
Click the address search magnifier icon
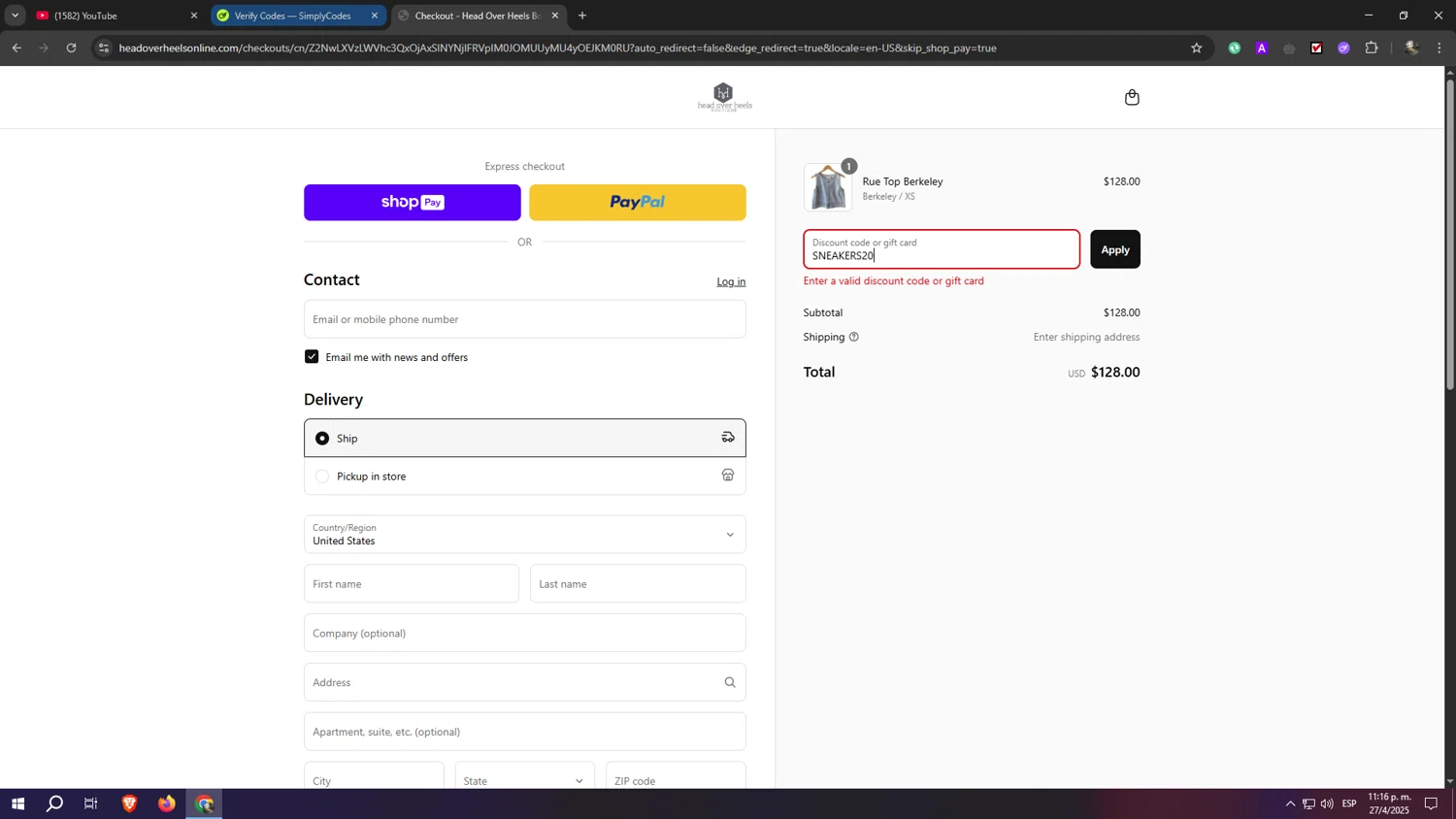pyautogui.click(x=730, y=682)
